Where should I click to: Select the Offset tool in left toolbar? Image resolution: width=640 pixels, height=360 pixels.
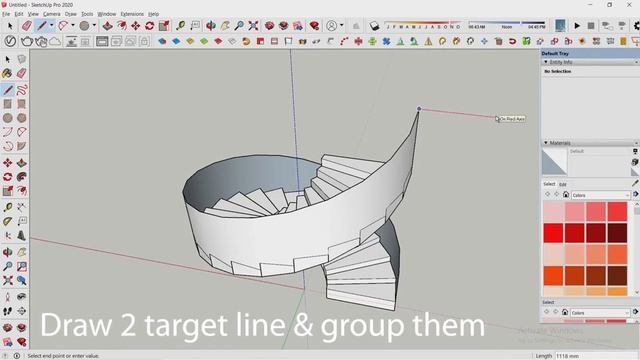(x=22, y=191)
